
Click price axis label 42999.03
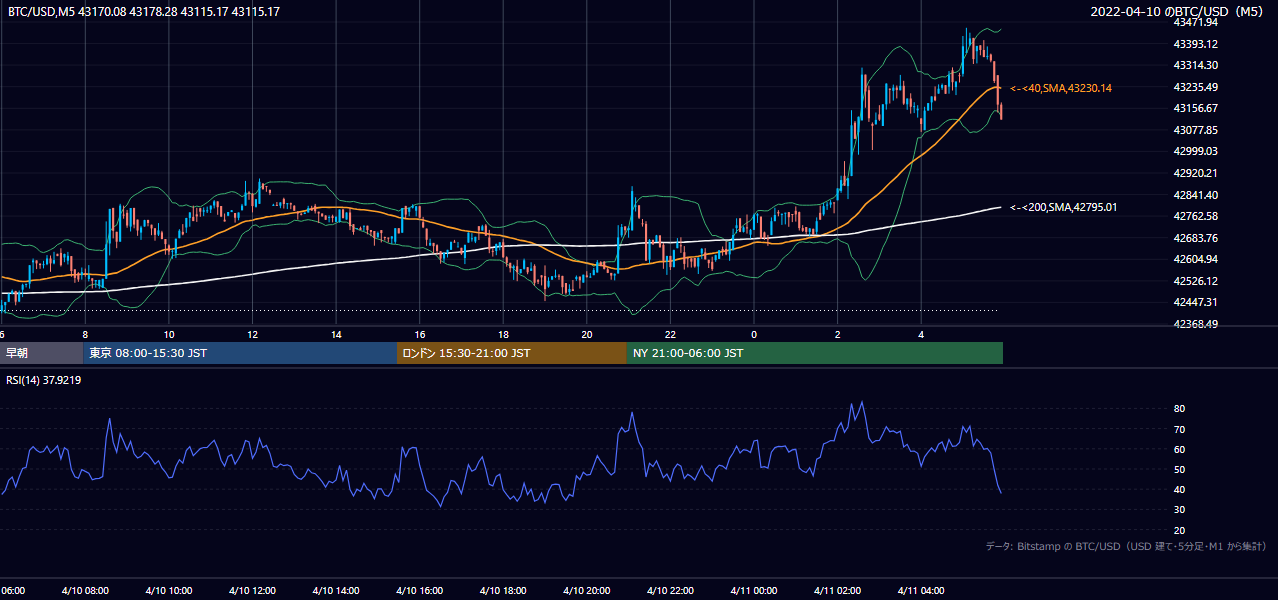[x=1195, y=151]
